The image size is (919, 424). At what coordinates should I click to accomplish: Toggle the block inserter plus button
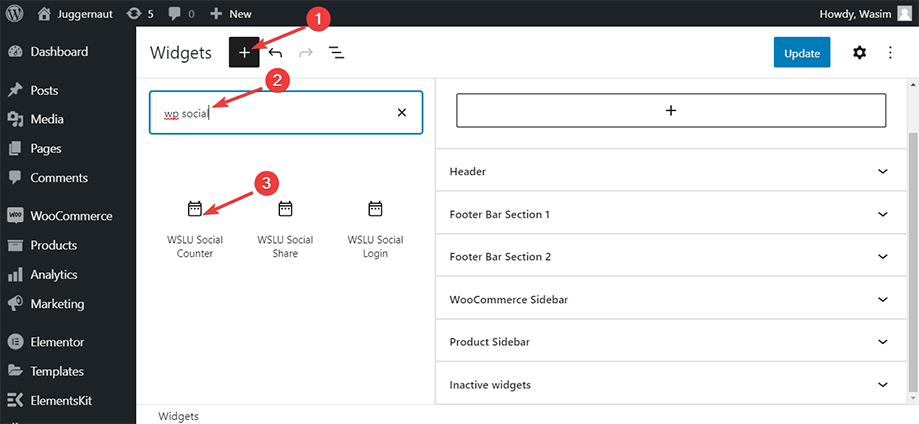click(244, 53)
